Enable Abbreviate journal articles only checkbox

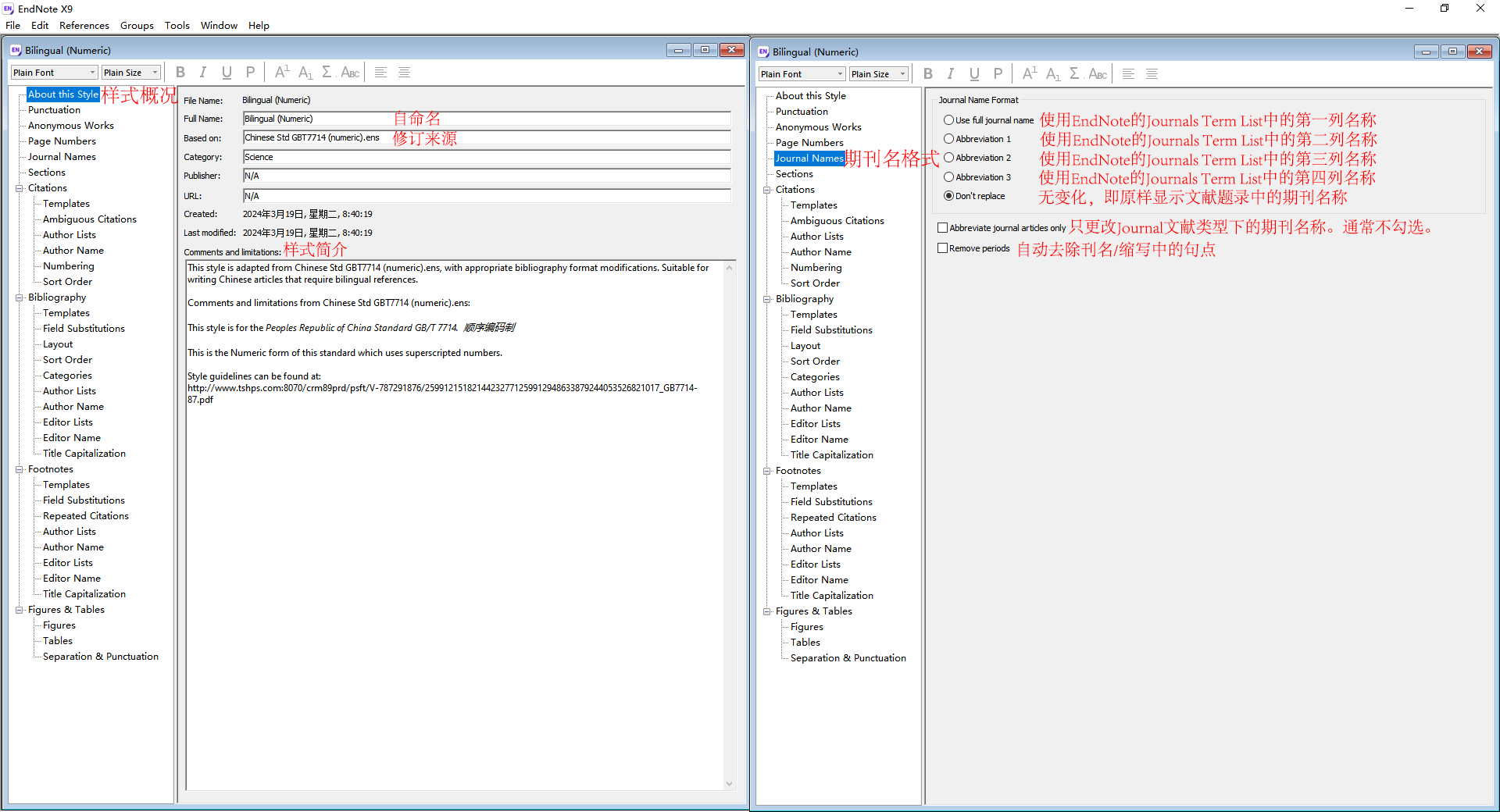[942, 228]
